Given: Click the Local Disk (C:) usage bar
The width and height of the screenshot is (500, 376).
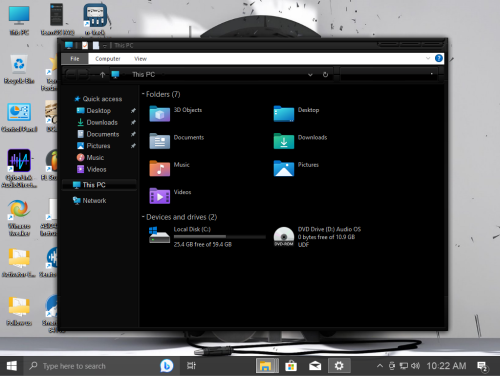Looking at the screenshot, I should 220,237.
